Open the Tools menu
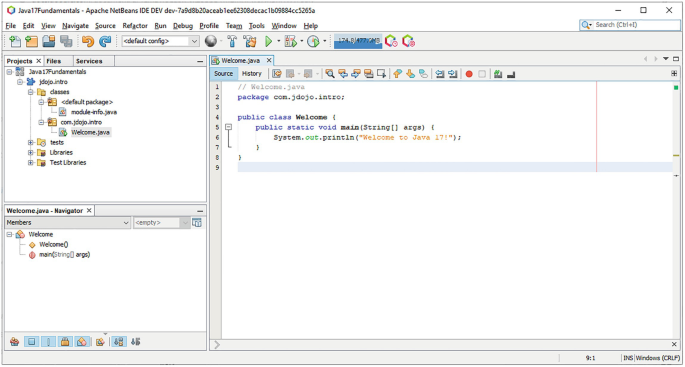This screenshot has width=685, height=367. 257,26
